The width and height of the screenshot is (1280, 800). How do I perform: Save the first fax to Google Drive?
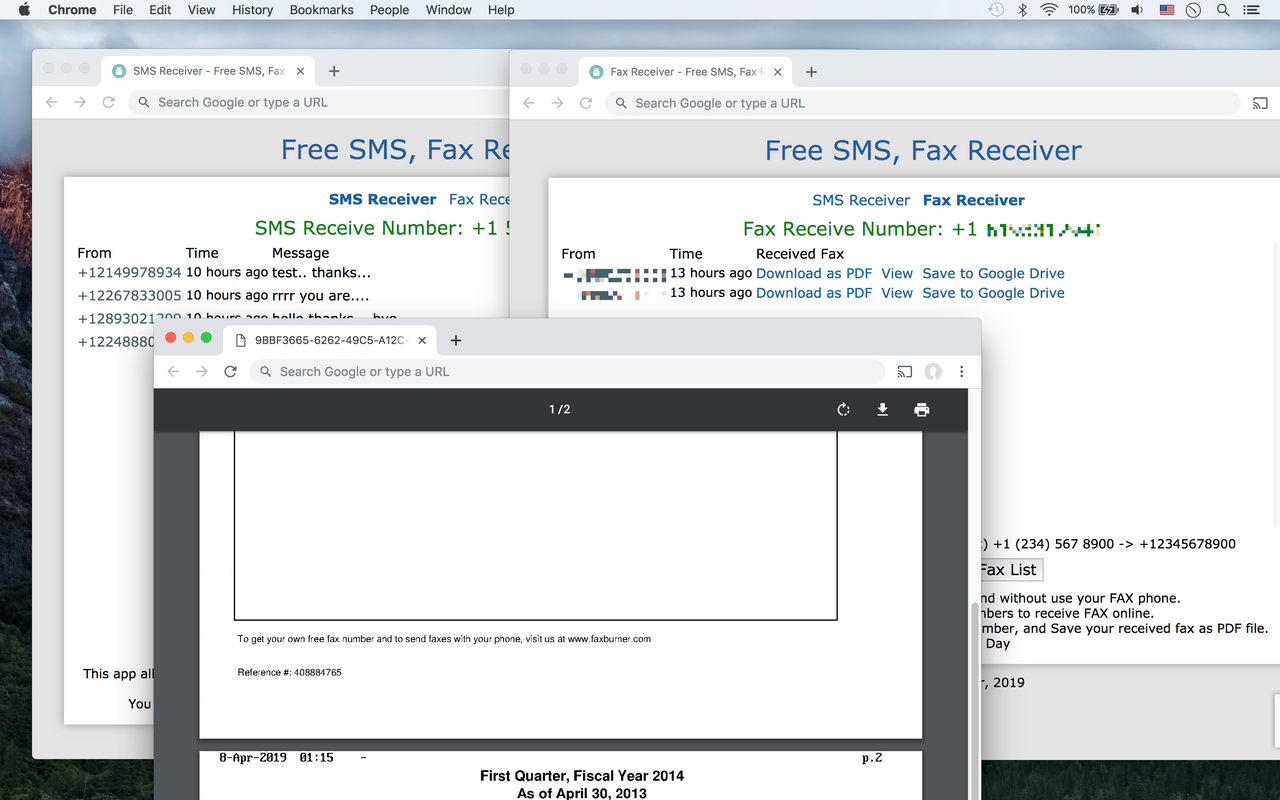click(993, 273)
